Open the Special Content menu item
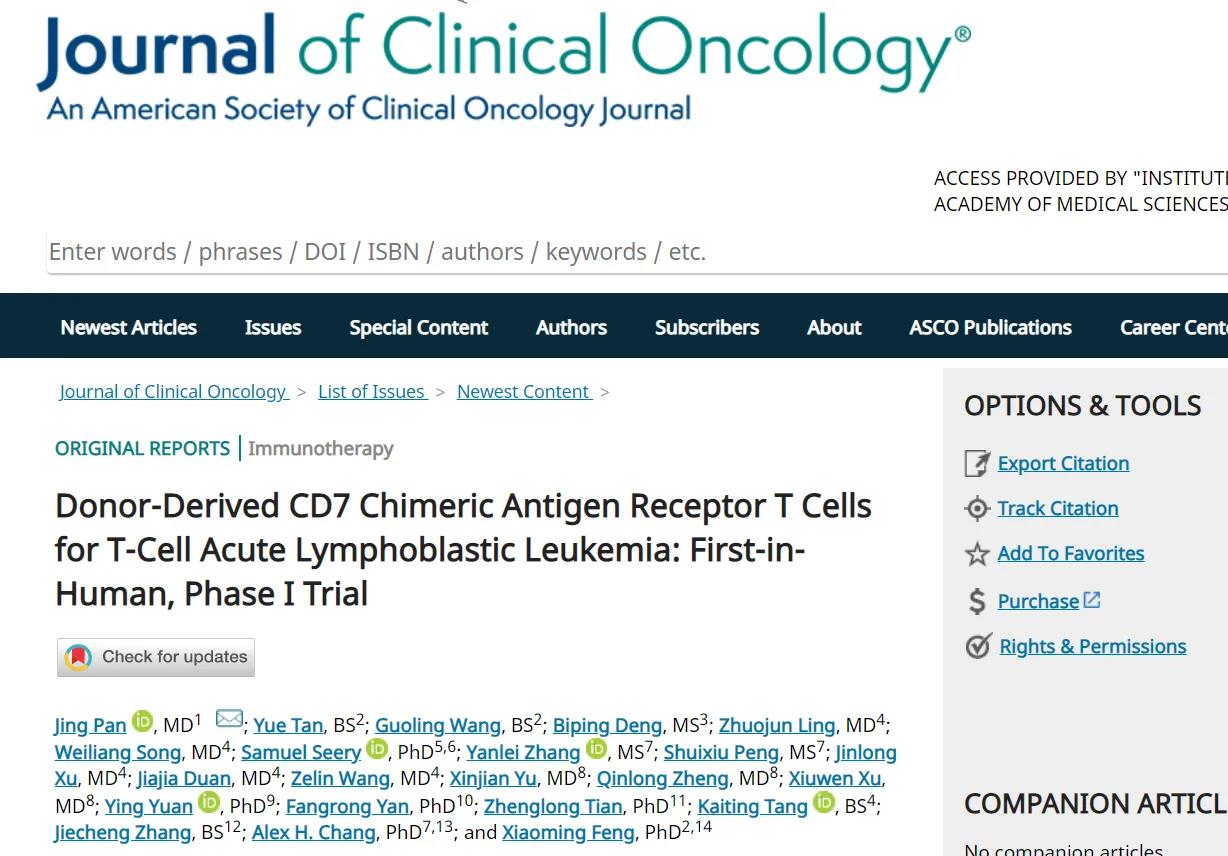 419,327
